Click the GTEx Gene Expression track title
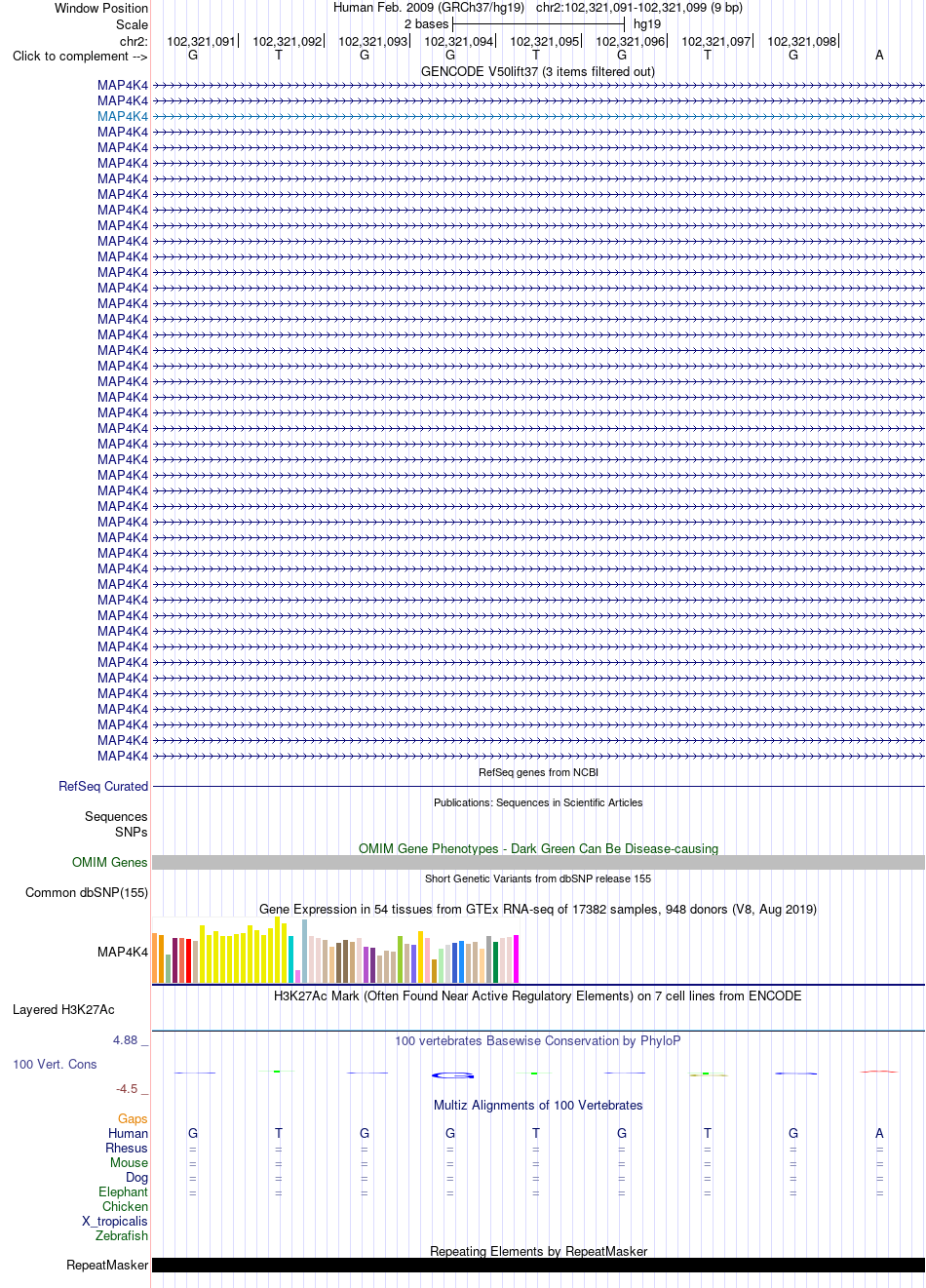This screenshot has width=926, height=1288. point(538,909)
